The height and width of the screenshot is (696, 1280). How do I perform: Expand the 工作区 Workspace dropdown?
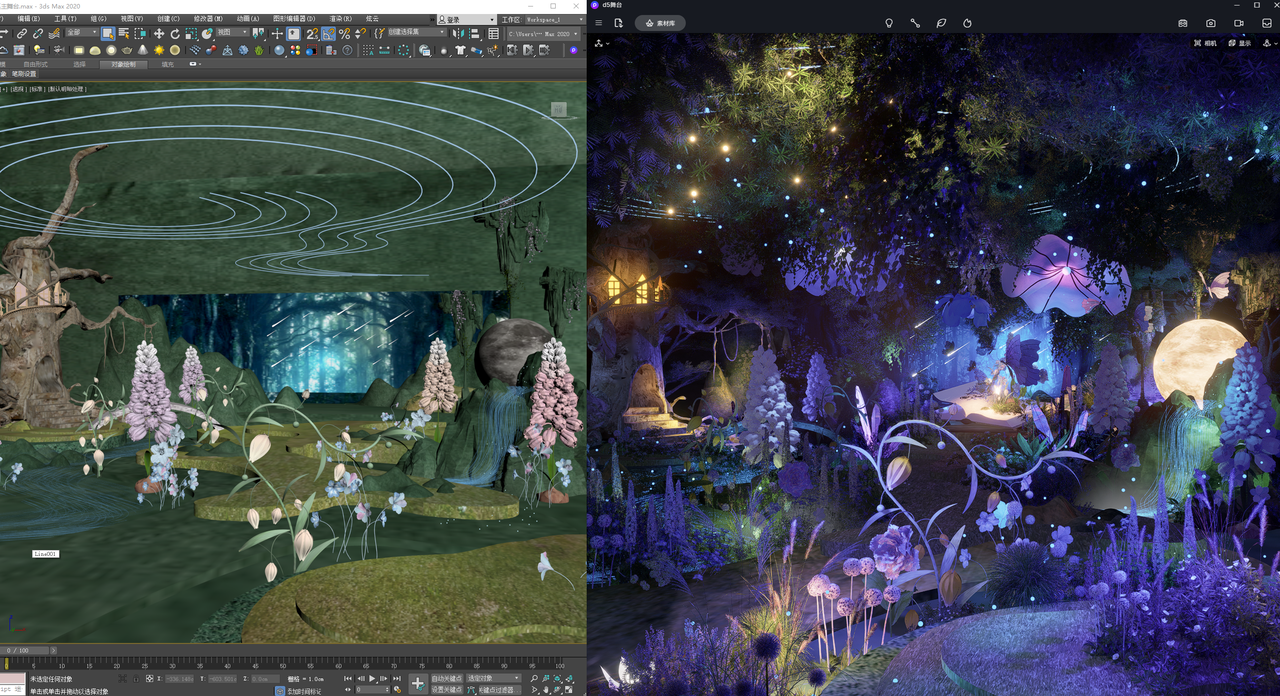[x=554, y=19]
